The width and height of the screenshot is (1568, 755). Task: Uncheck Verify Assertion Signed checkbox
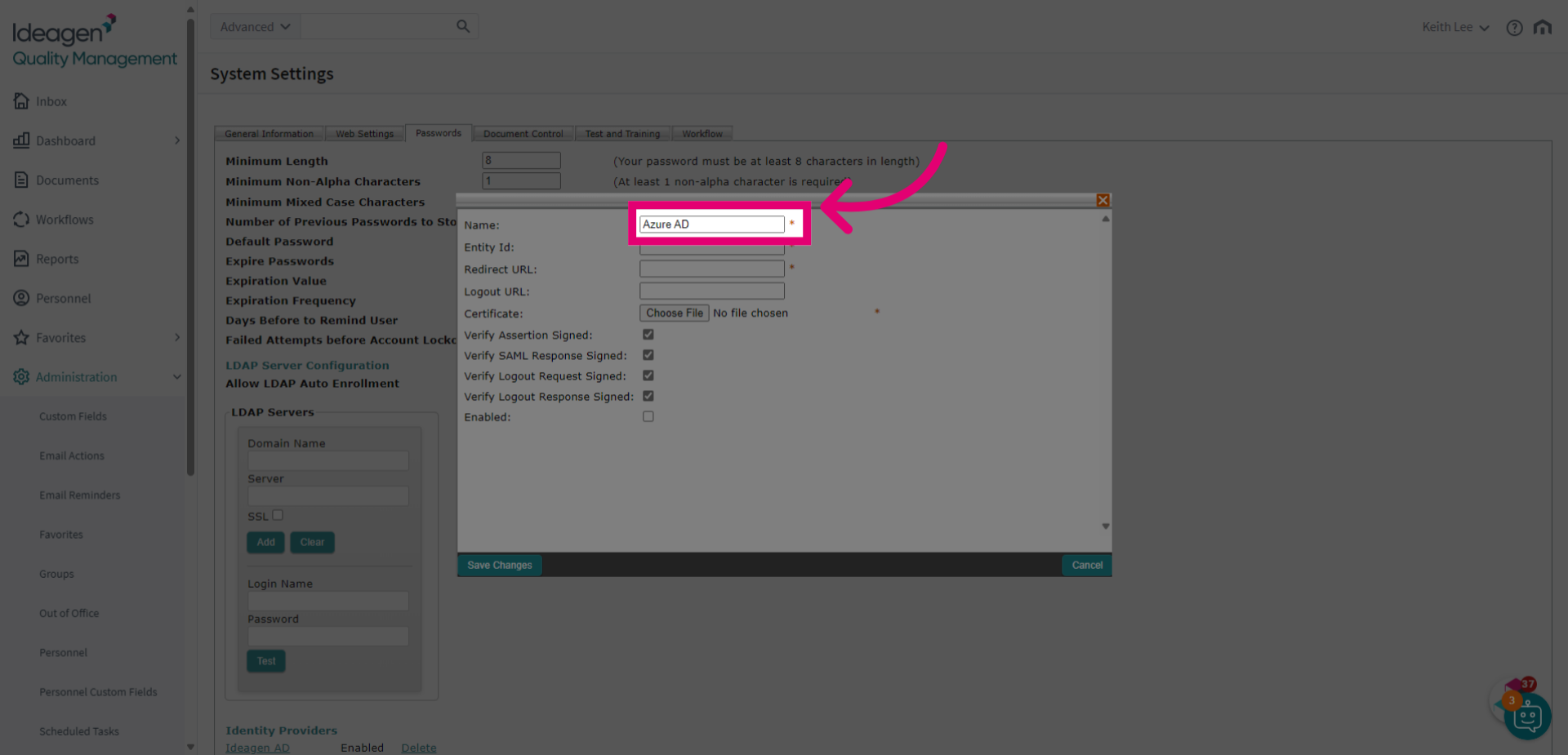point(648,335)
